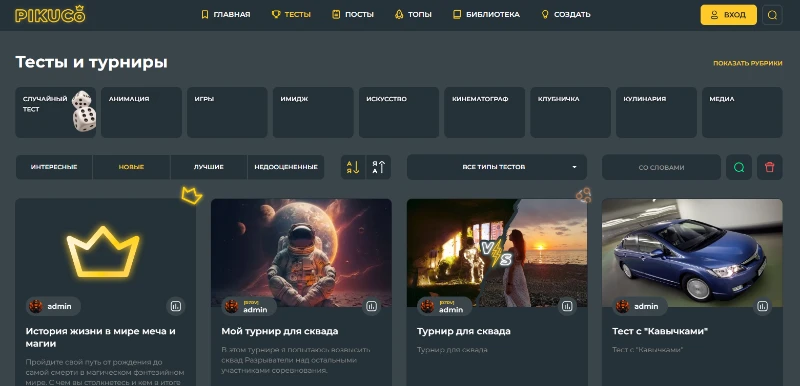Click the dice icon of random test
Viewport: 800px width, 386px height.
point(83,111)
